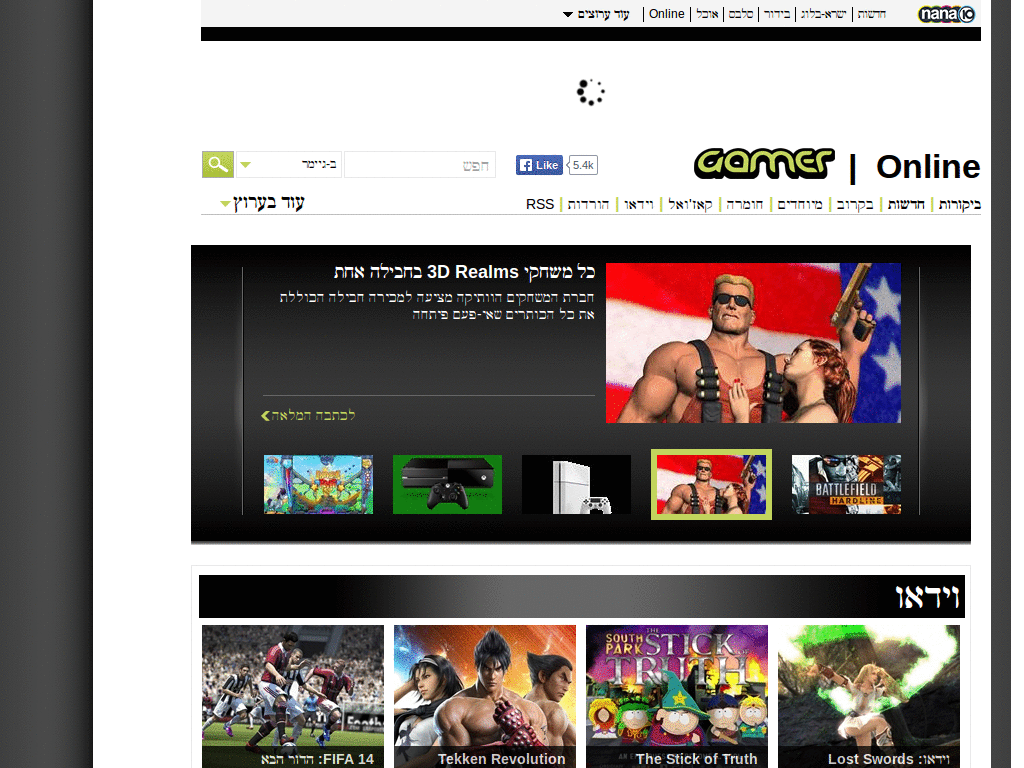Open the מיוחדים specials tab
The width and height of the screenshot is (1024, 768).
pos(800,204)
